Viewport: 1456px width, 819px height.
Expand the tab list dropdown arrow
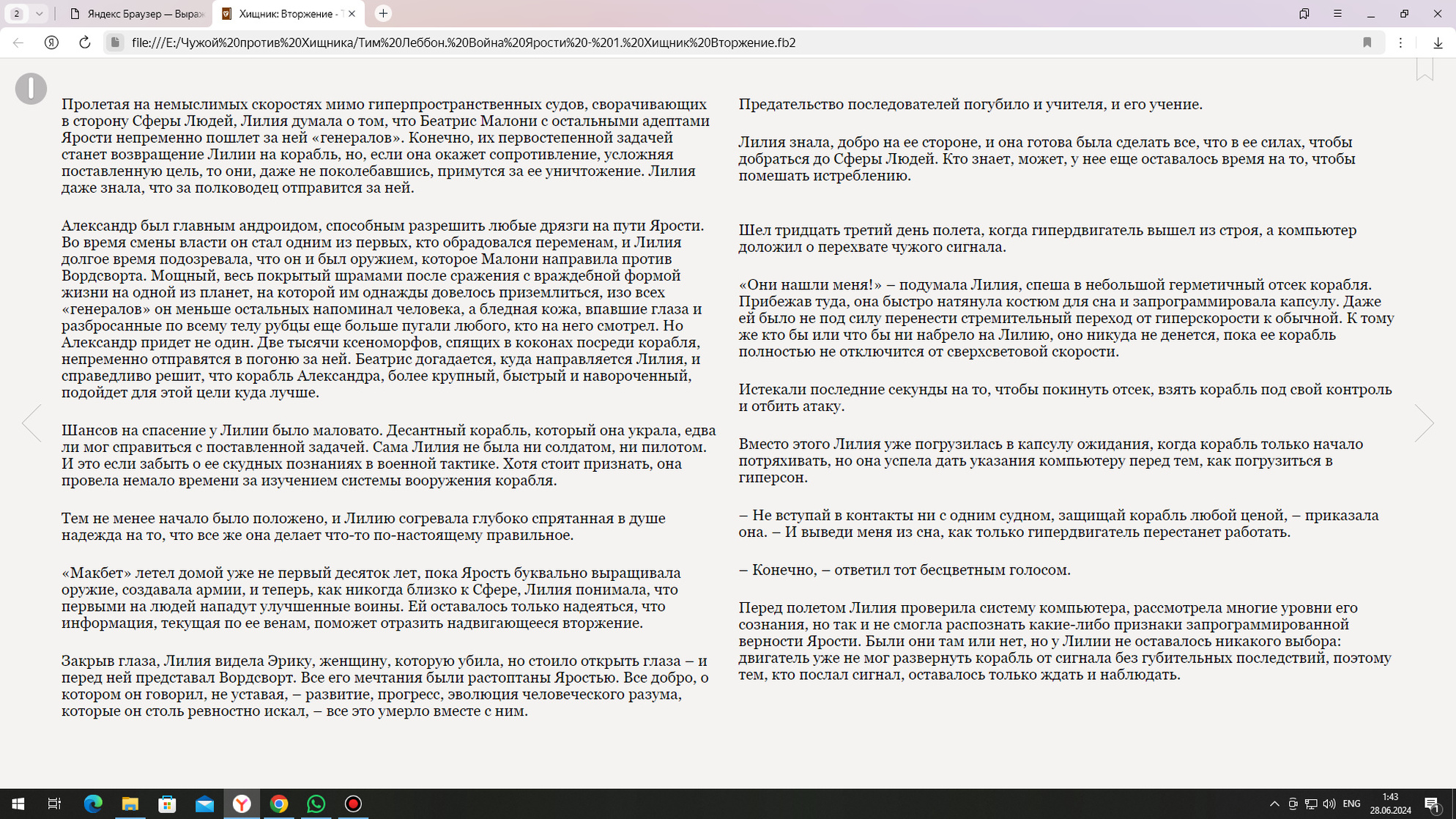39,13
